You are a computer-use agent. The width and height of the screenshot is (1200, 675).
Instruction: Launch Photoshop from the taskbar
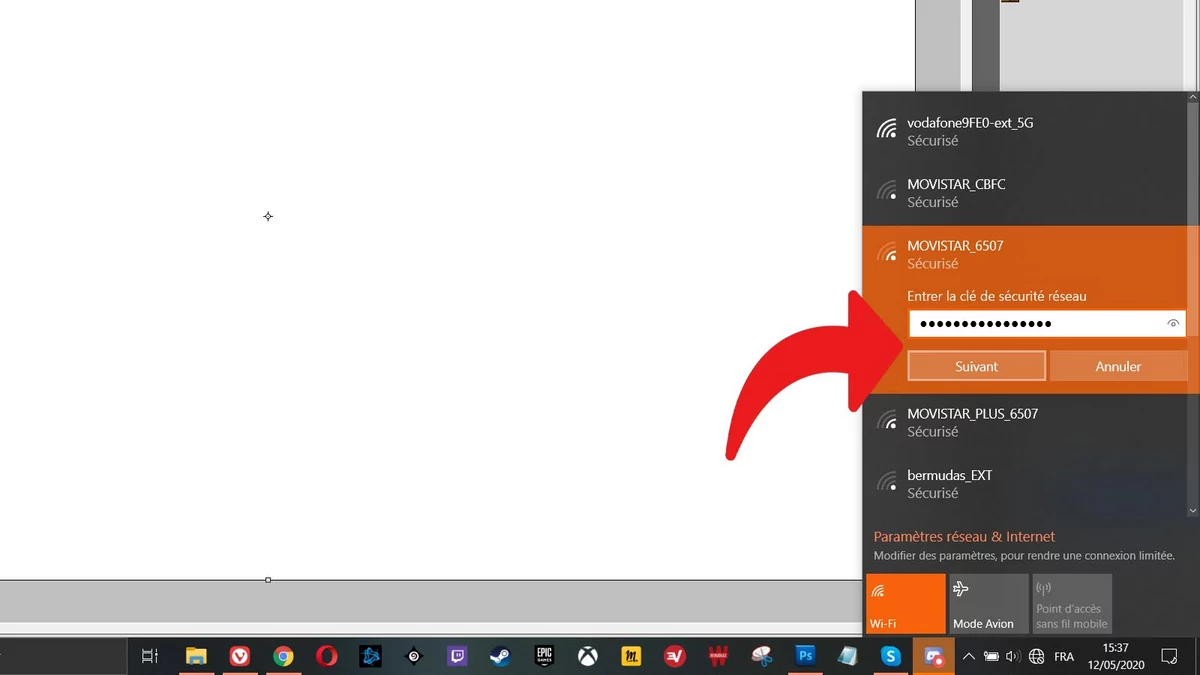tap(805, 657)
